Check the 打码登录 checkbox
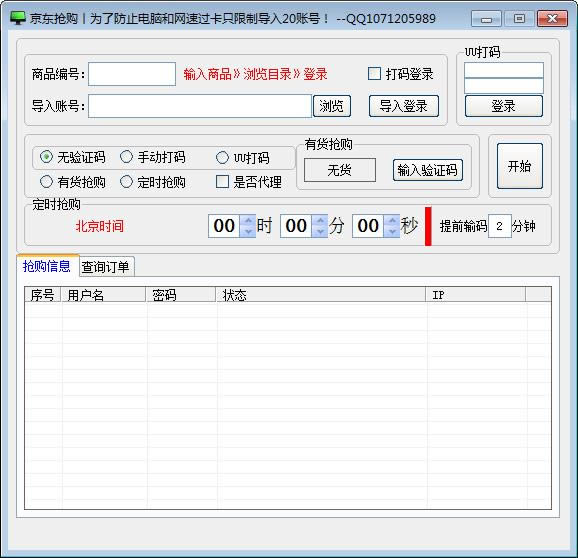The width and height of the screenshot is (578, 558). [x=374, y=73]
